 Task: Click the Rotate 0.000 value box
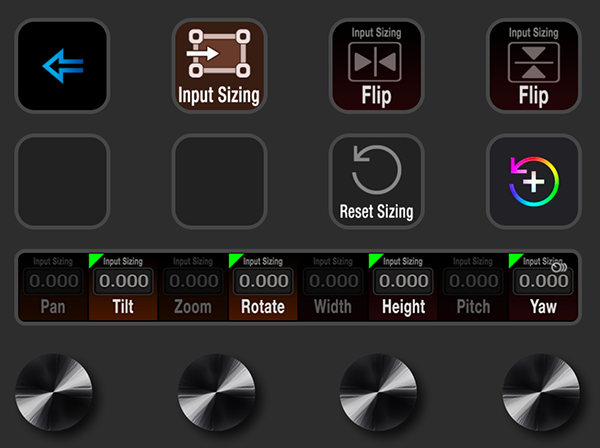coord(263,281)
